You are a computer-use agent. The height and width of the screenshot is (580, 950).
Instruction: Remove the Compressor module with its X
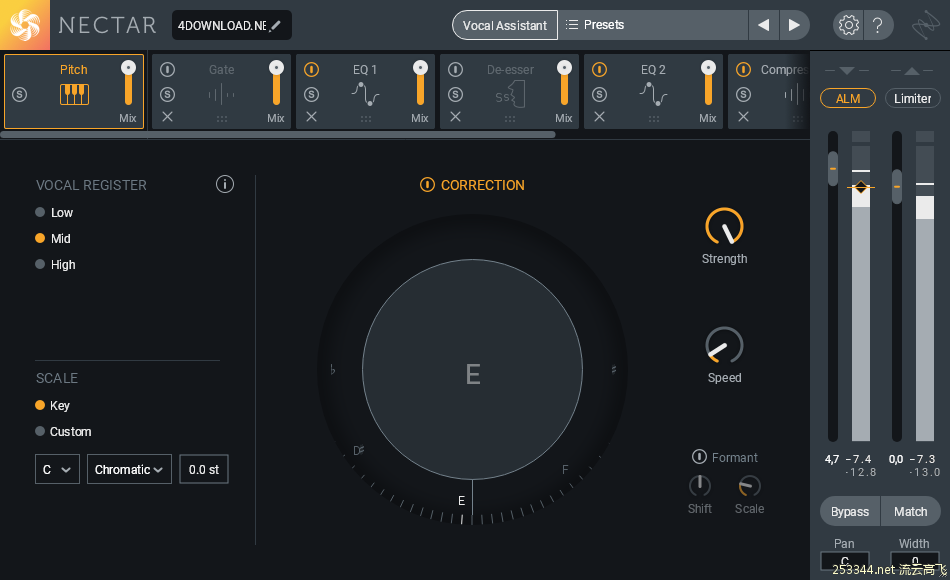tap(743, 116)
